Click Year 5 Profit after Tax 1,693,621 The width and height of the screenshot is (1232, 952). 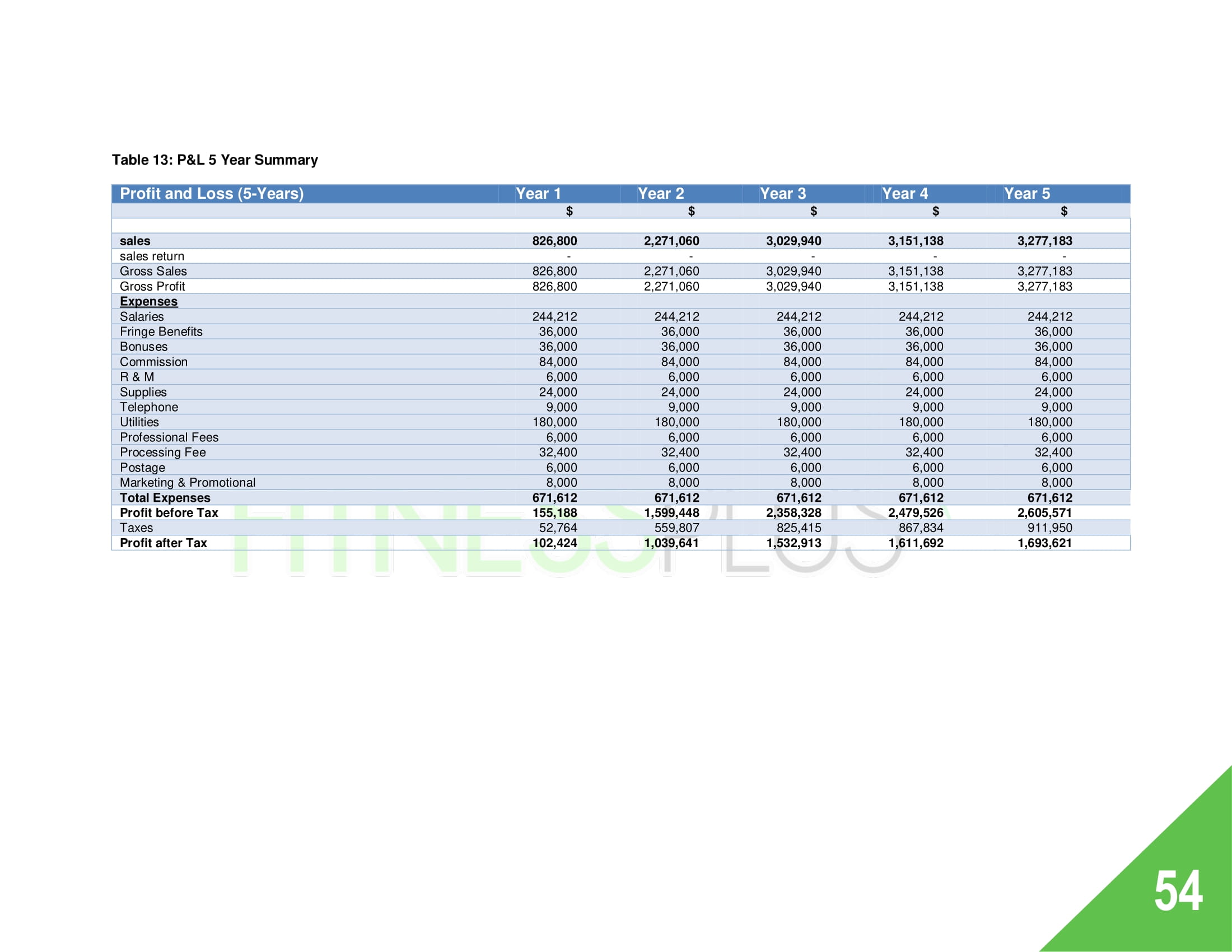point(1044,543)
